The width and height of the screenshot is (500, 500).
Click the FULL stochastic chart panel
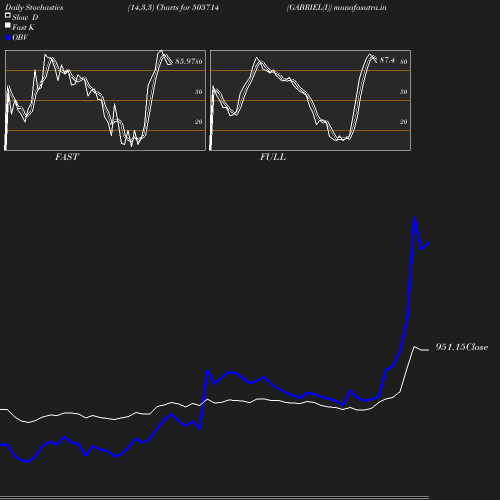coord(310,100)
